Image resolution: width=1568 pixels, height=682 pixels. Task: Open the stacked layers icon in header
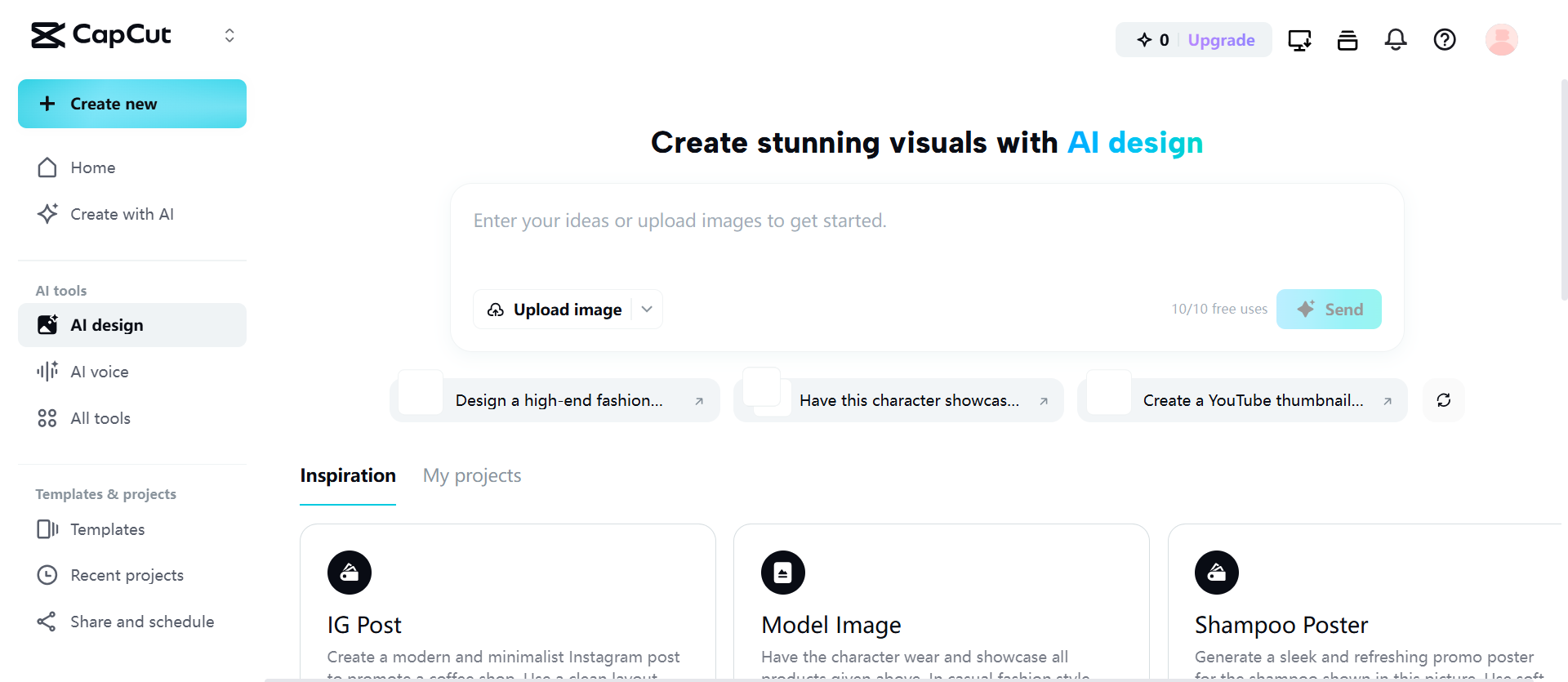pyautogui.click(x=1347, y=39)
